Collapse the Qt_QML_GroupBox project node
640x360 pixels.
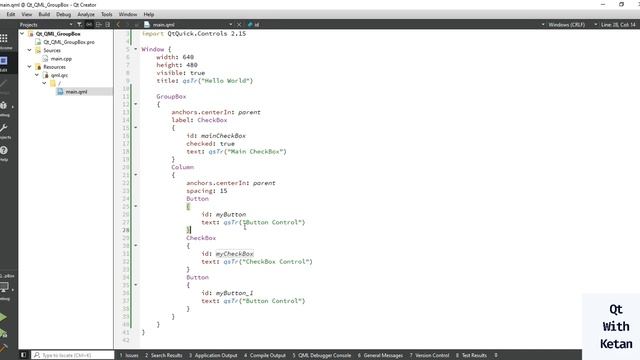tap(22, 34)
